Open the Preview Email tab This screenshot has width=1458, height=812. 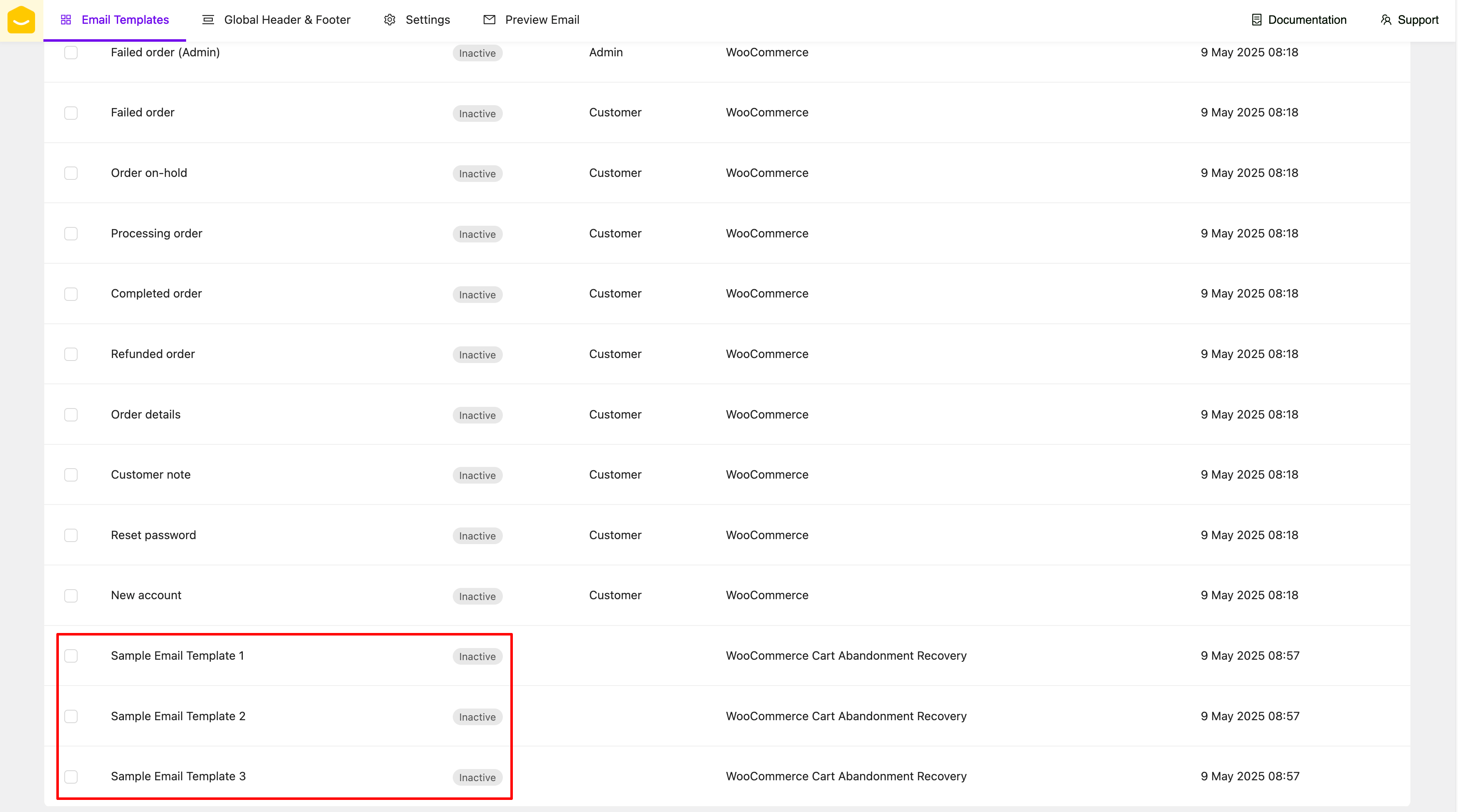pyautogui.click(x=542, y=20)
